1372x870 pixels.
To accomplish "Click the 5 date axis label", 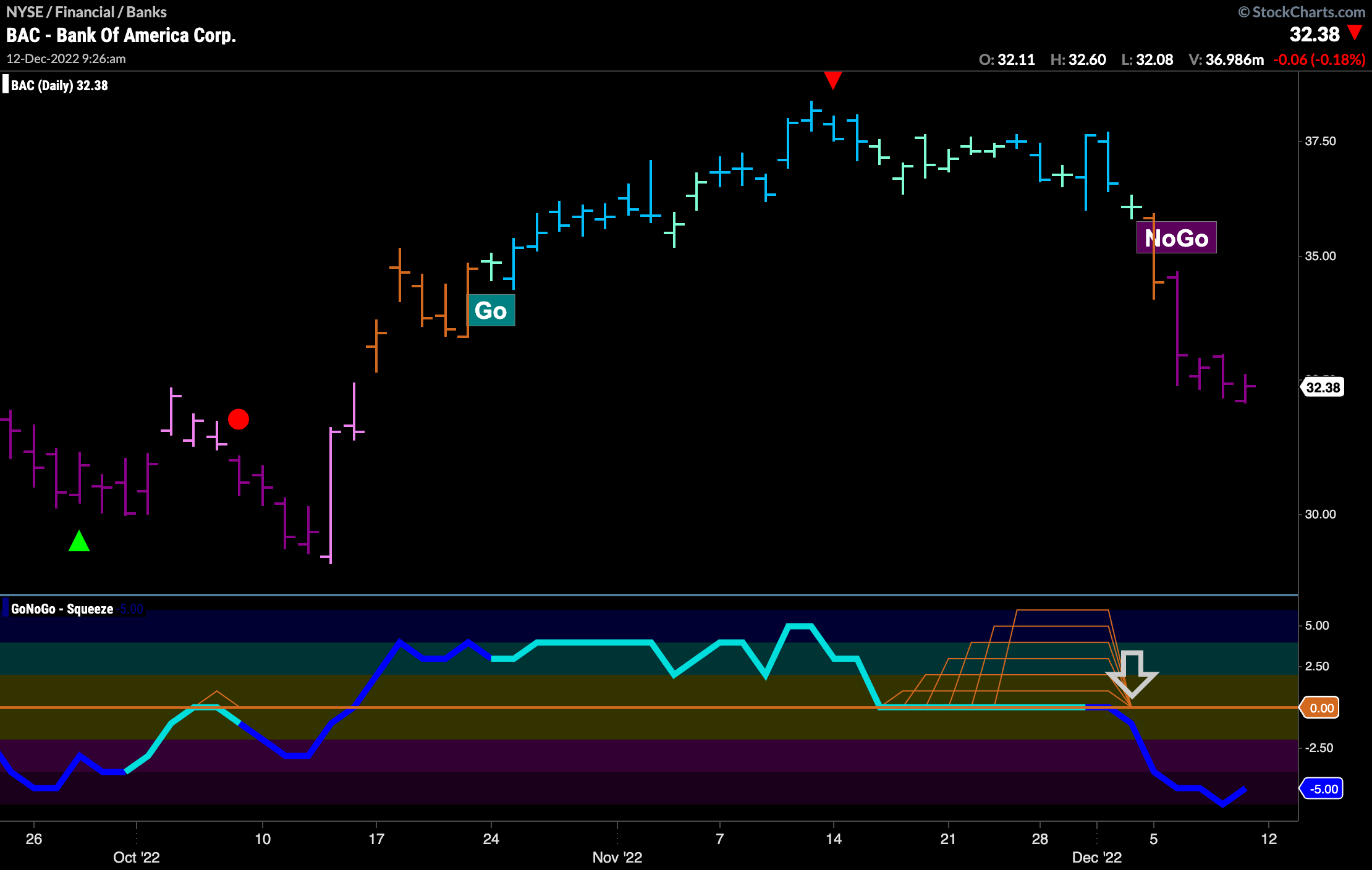I will point(1153,838).
